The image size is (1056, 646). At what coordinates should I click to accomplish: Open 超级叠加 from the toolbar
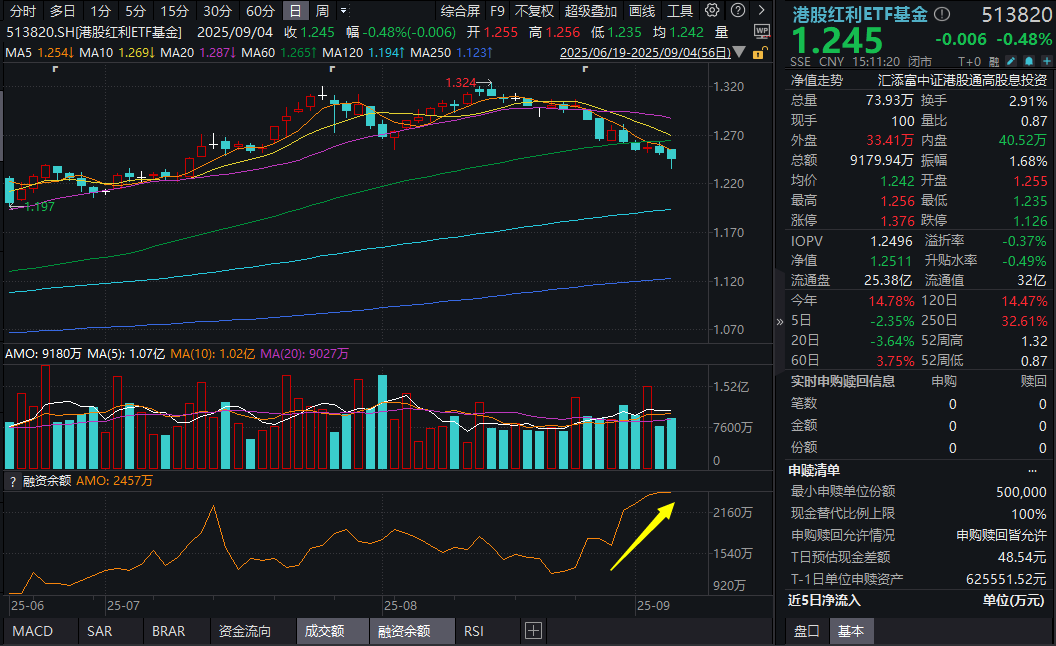coord(590,12)
